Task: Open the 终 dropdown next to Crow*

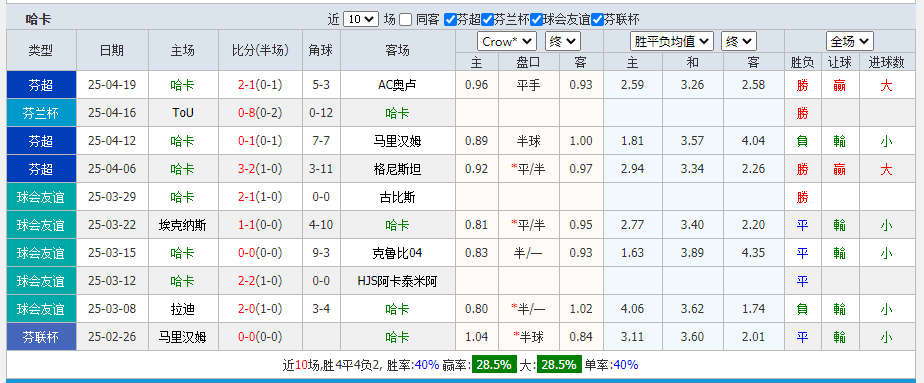Action: (563, 41)
